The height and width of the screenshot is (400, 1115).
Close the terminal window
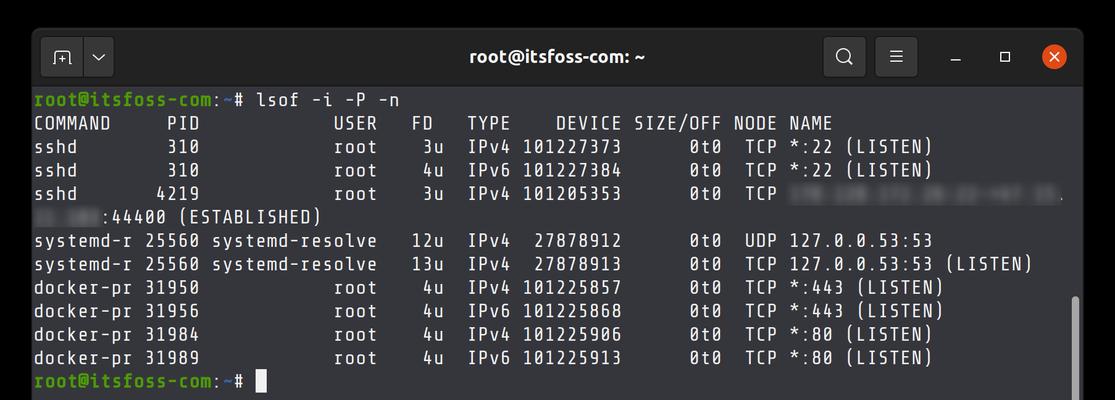1053,57
